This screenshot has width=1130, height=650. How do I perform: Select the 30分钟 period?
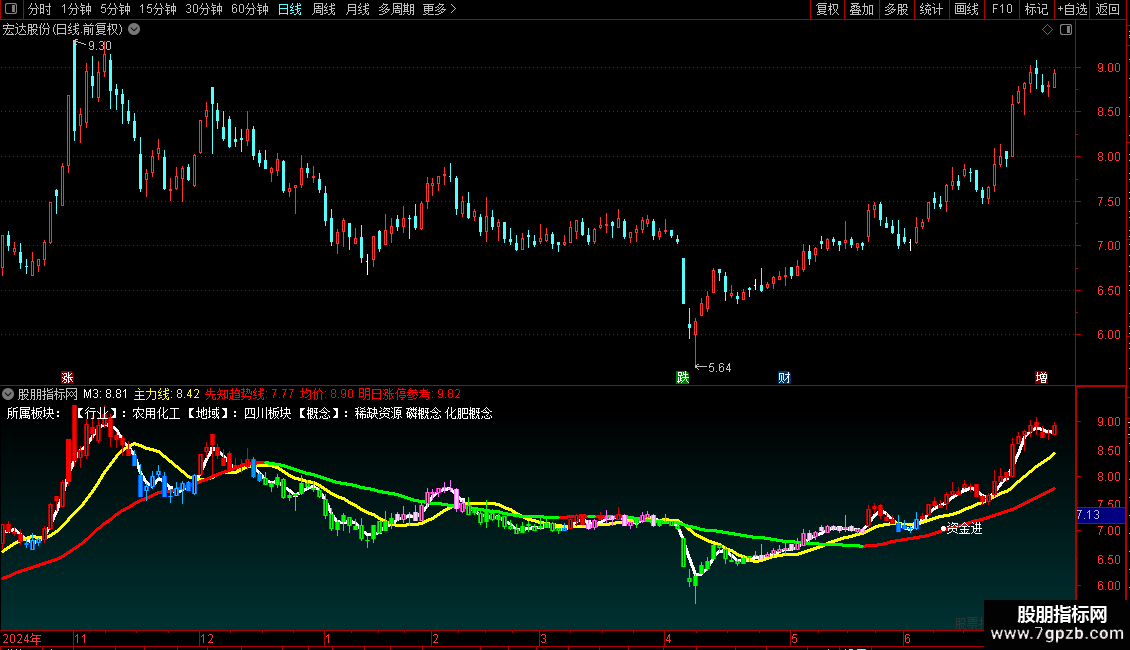pos(204,9)
